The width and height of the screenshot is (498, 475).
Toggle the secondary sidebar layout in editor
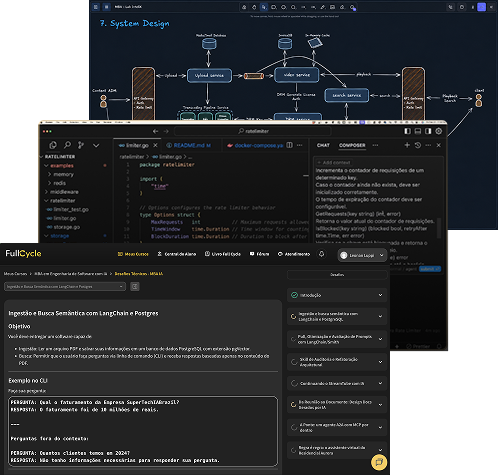(x=428, y=131)
